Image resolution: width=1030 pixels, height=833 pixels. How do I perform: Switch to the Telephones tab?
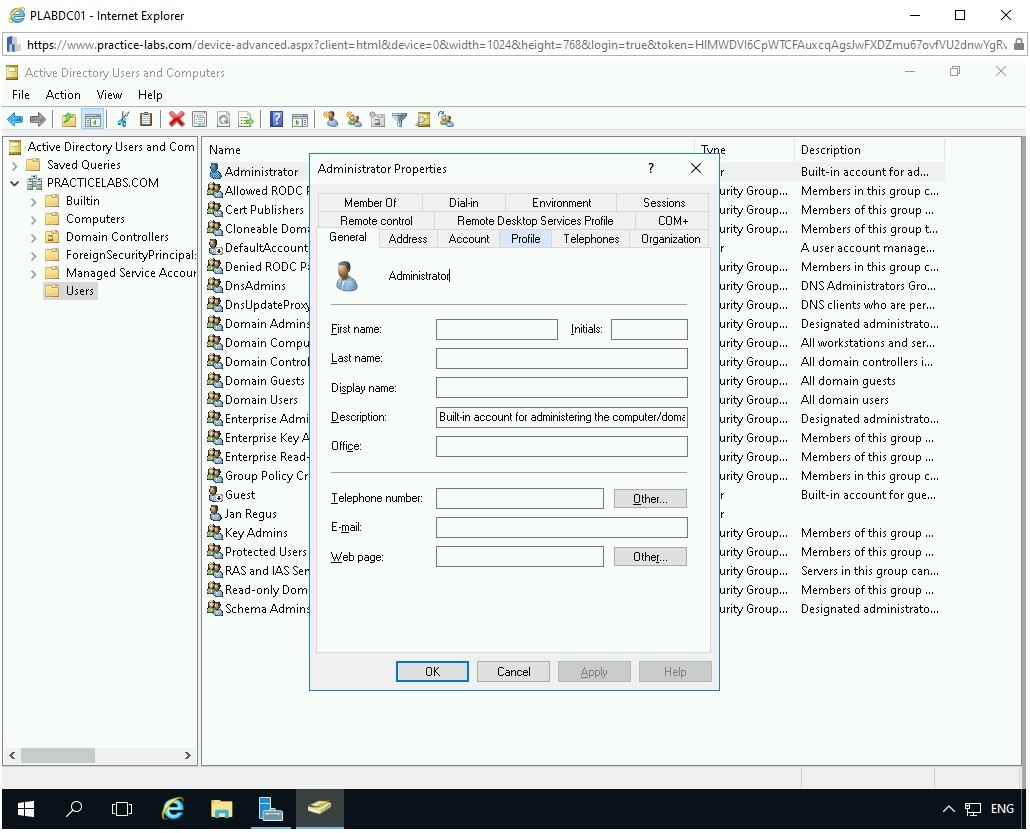pyautogui.click(x=591, y=239)
